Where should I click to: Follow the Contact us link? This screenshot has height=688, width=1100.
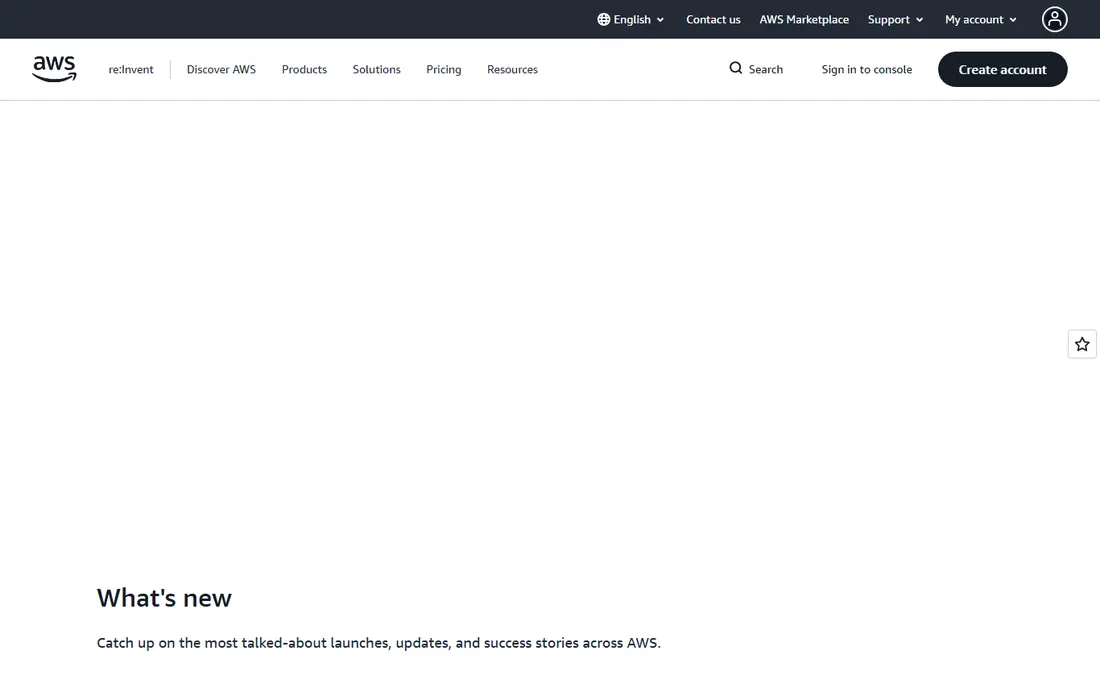pyautogui.click(x=713, y=20)
